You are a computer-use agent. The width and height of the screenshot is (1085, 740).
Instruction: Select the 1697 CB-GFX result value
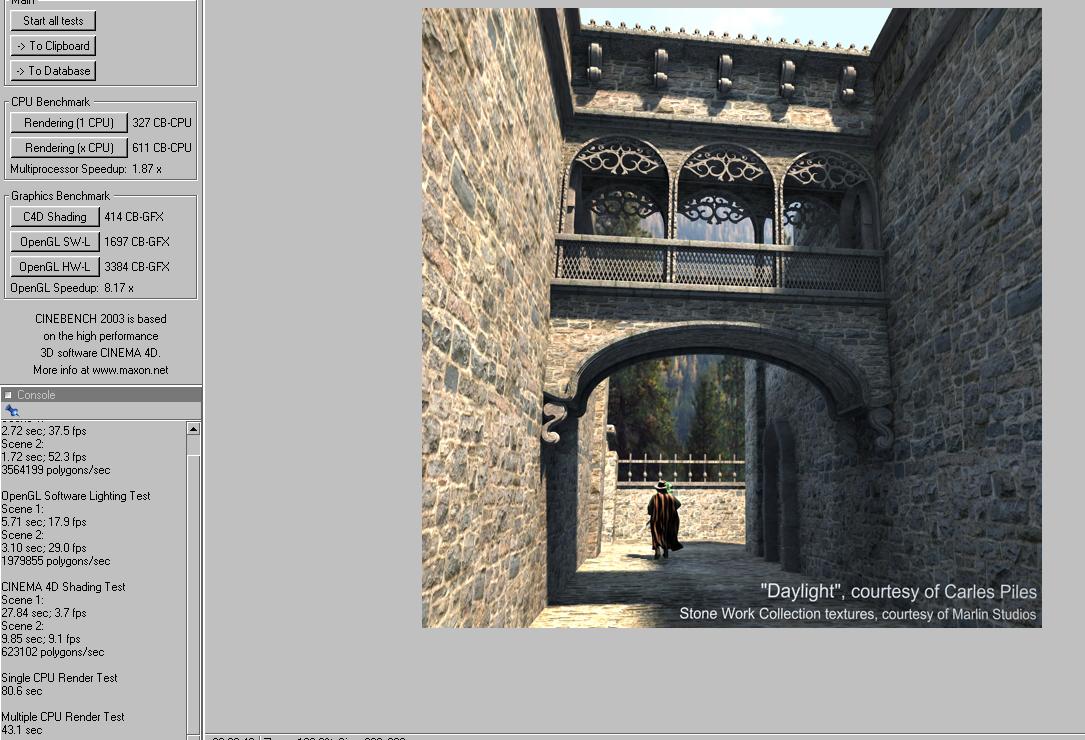(x=137, y=242)
